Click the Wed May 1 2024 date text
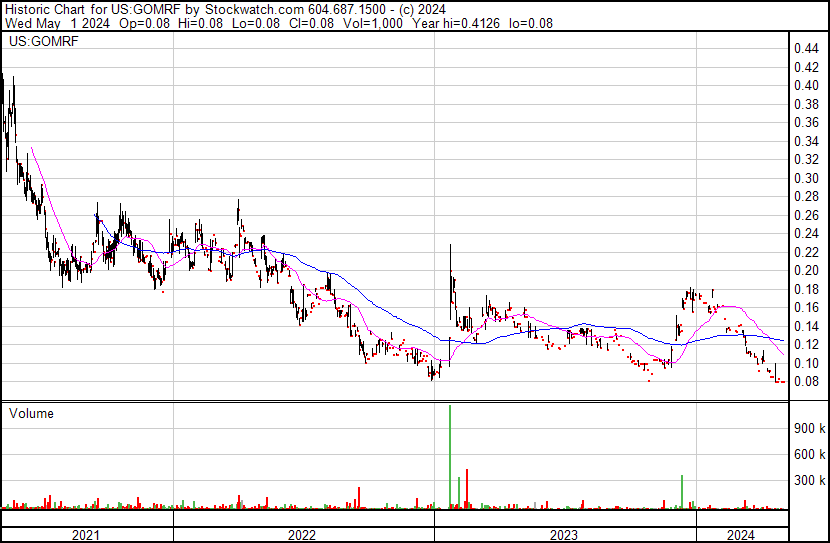 click(58, 23)
